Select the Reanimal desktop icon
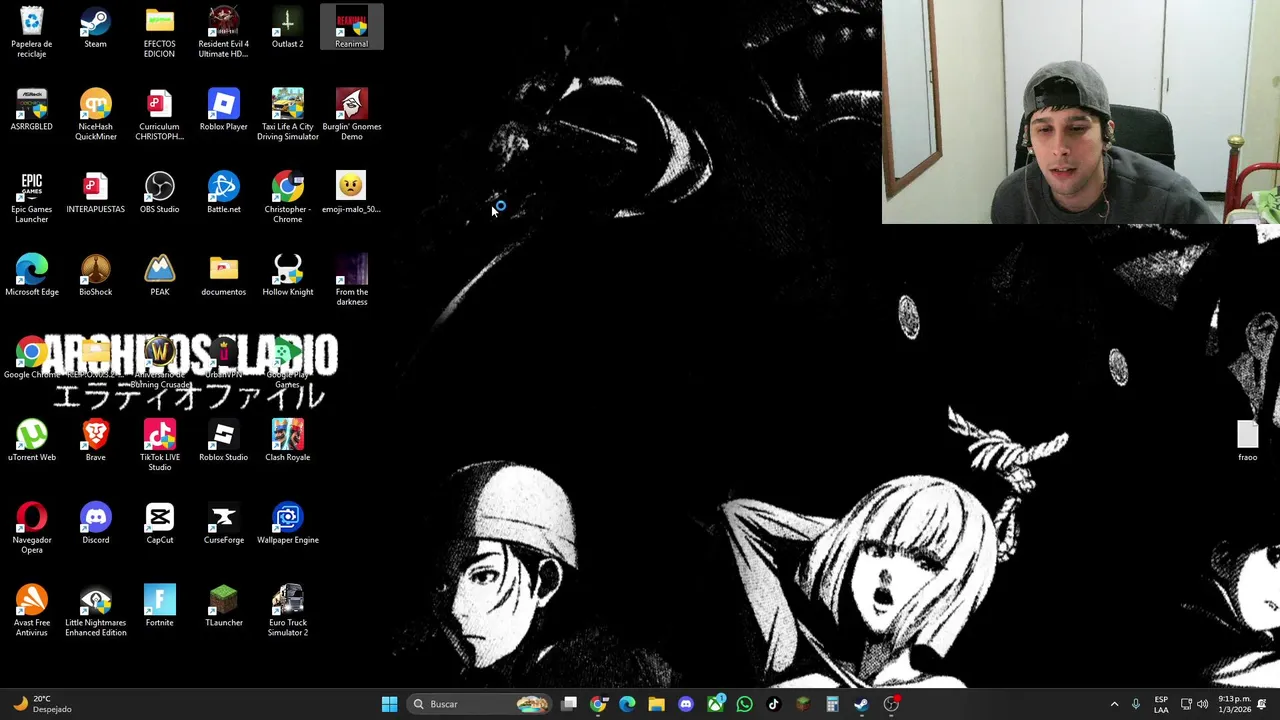The height and width of the screenshot is (720, 1280). coord(351,28)
